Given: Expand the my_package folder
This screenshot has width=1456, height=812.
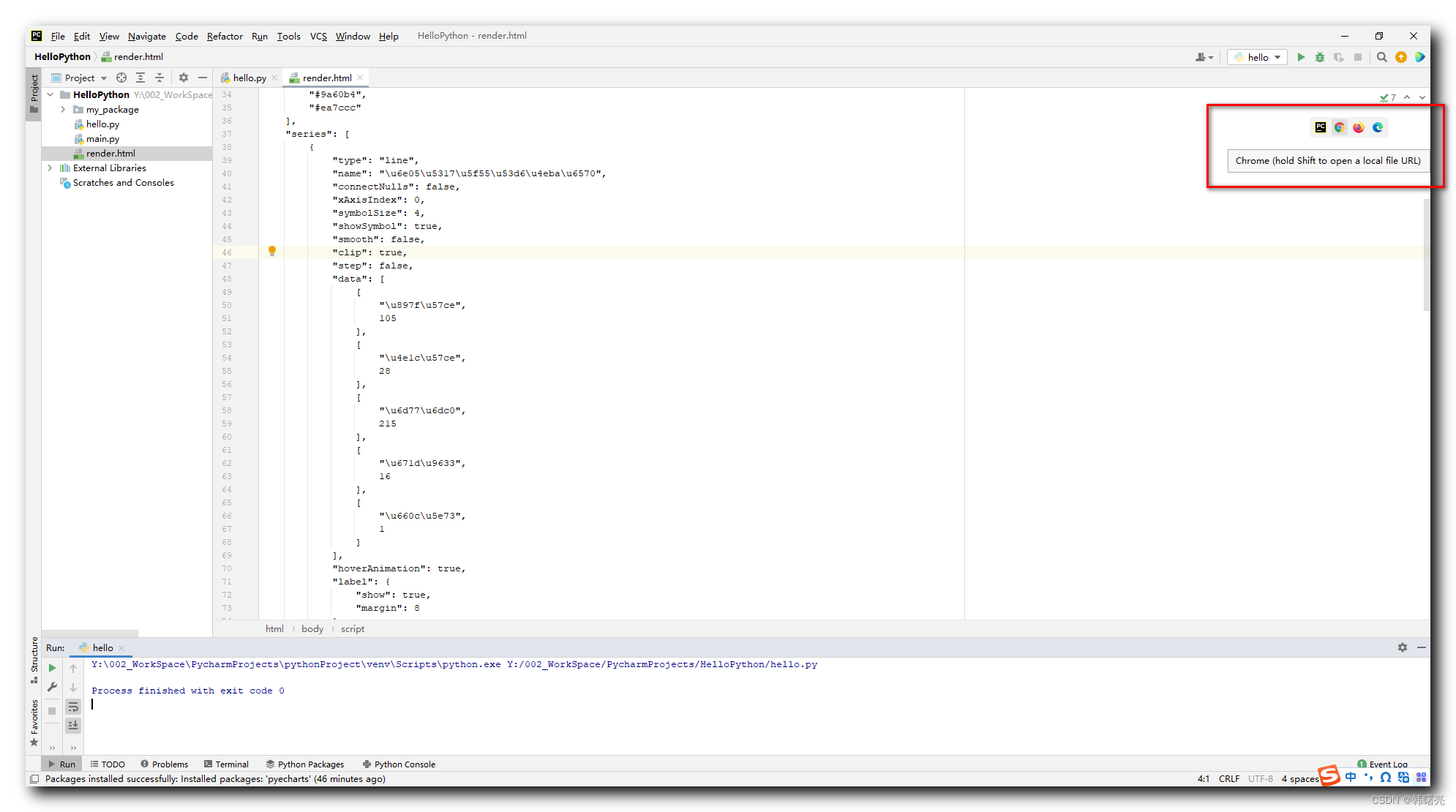Looking at the screenshot, I should pyautogui.click(x=63, y=110).
